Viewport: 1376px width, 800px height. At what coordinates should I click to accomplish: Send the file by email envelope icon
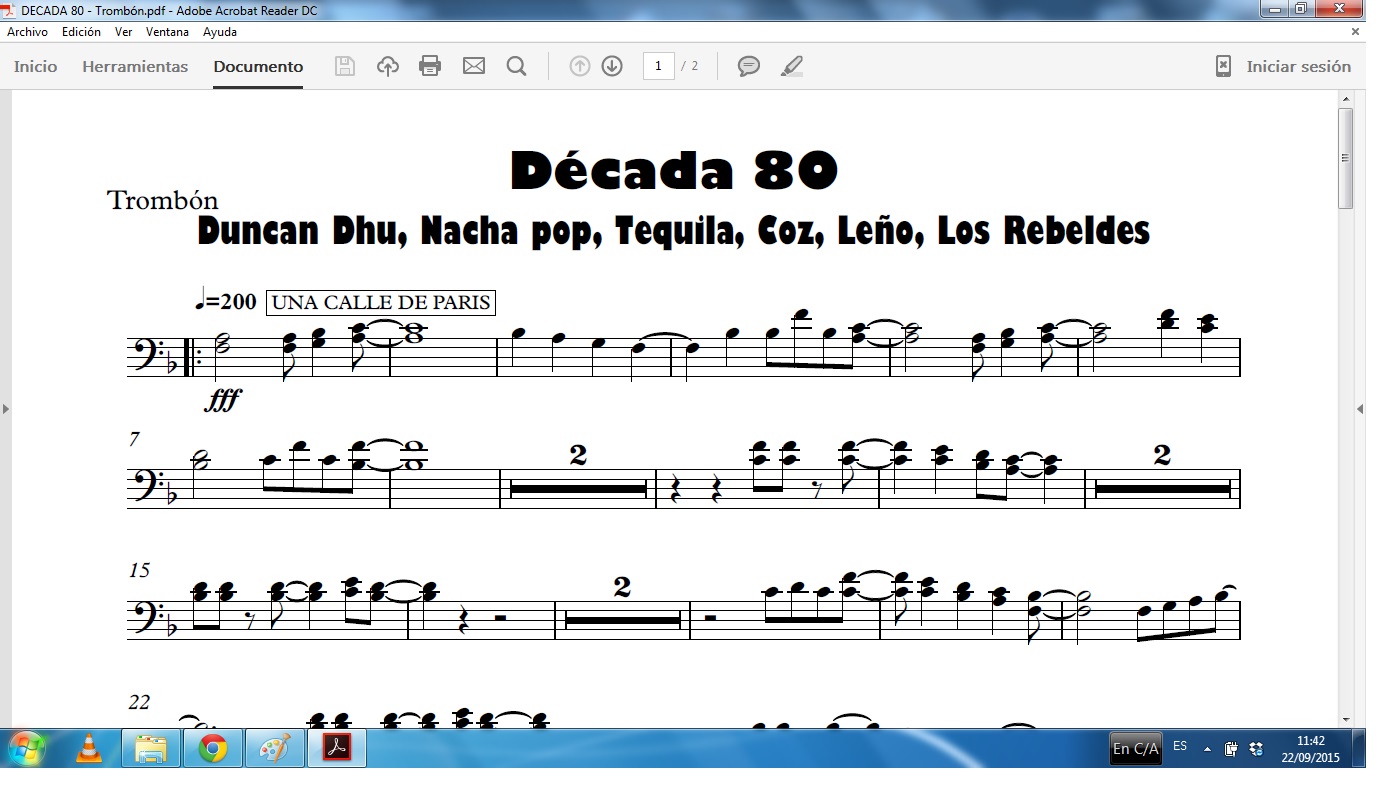click(474, 67)
